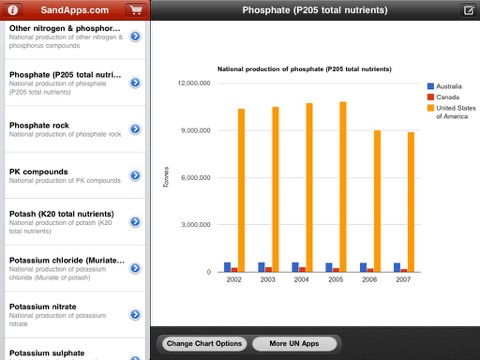The image size is (480, 360).
Task: Click Australia blue legend swatch
Action: pos(431,86)
